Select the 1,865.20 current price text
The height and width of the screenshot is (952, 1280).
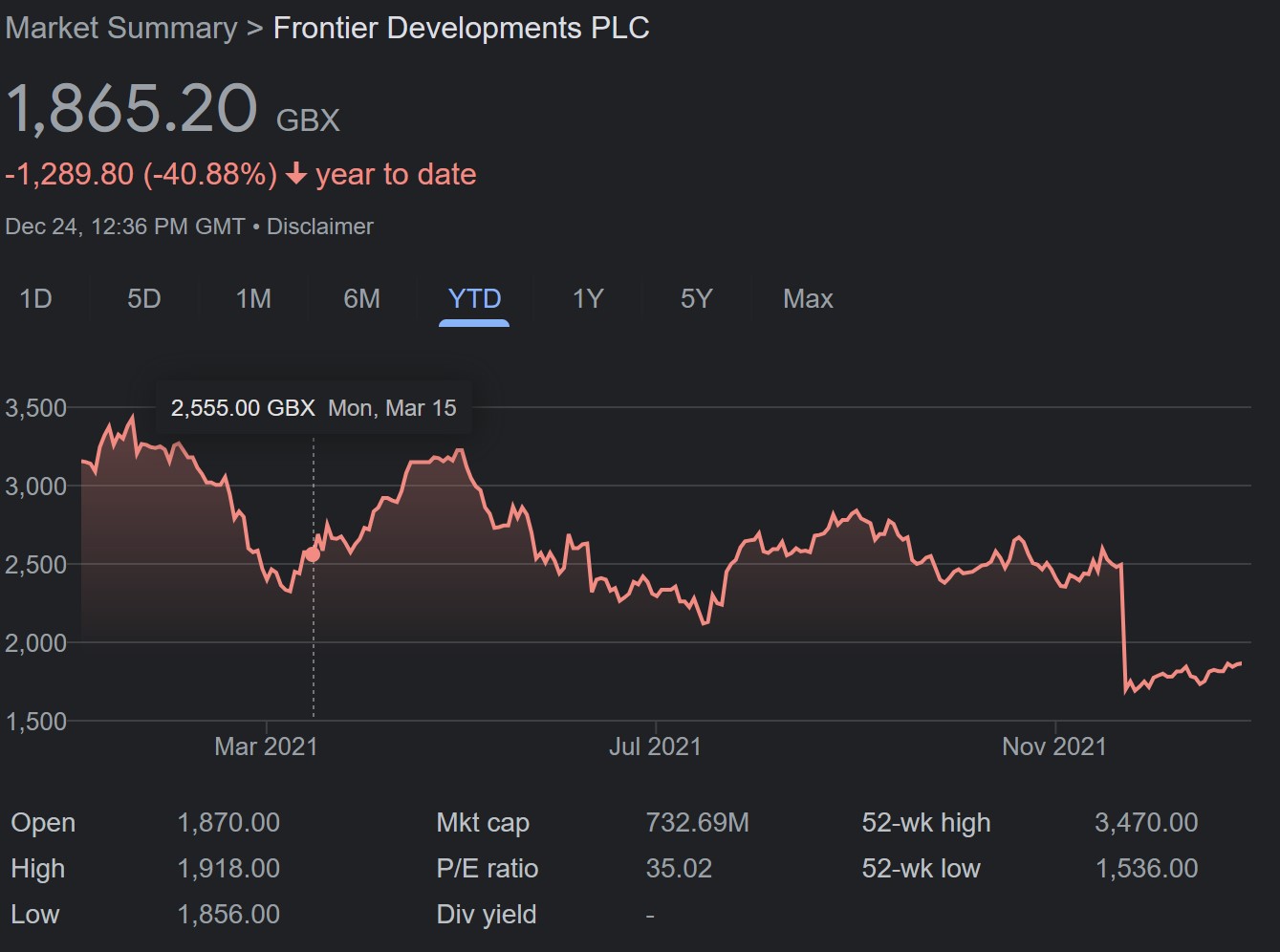click(x=132, y=108)
